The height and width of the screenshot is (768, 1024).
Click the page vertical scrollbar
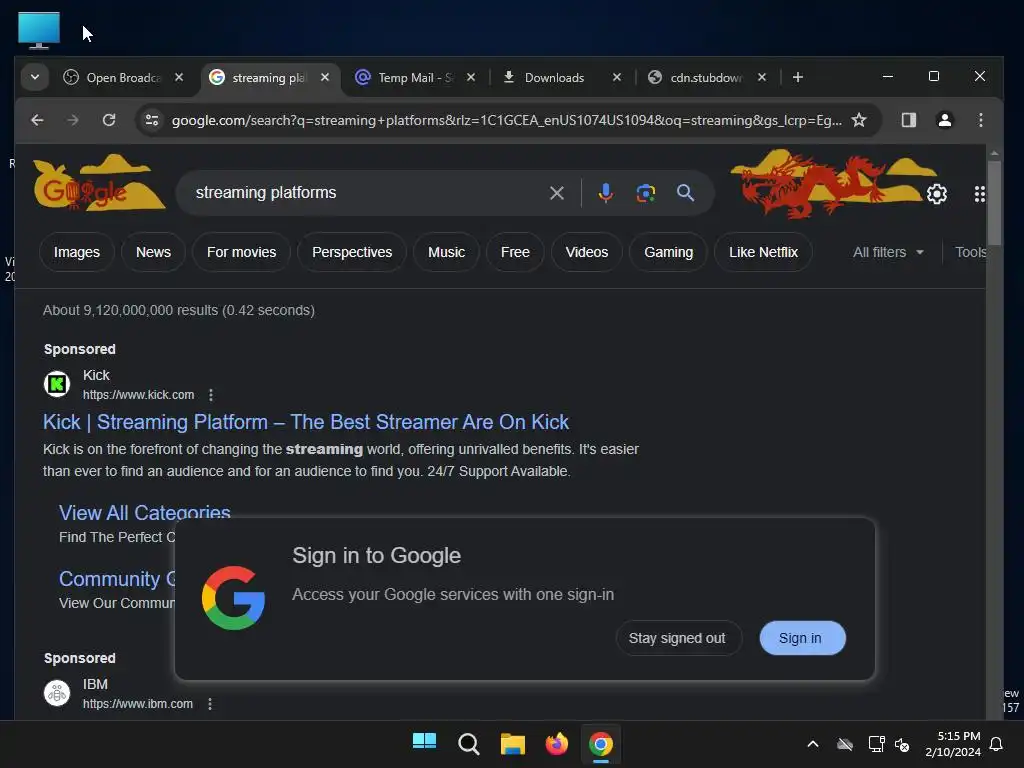click(x=994, y=202)
